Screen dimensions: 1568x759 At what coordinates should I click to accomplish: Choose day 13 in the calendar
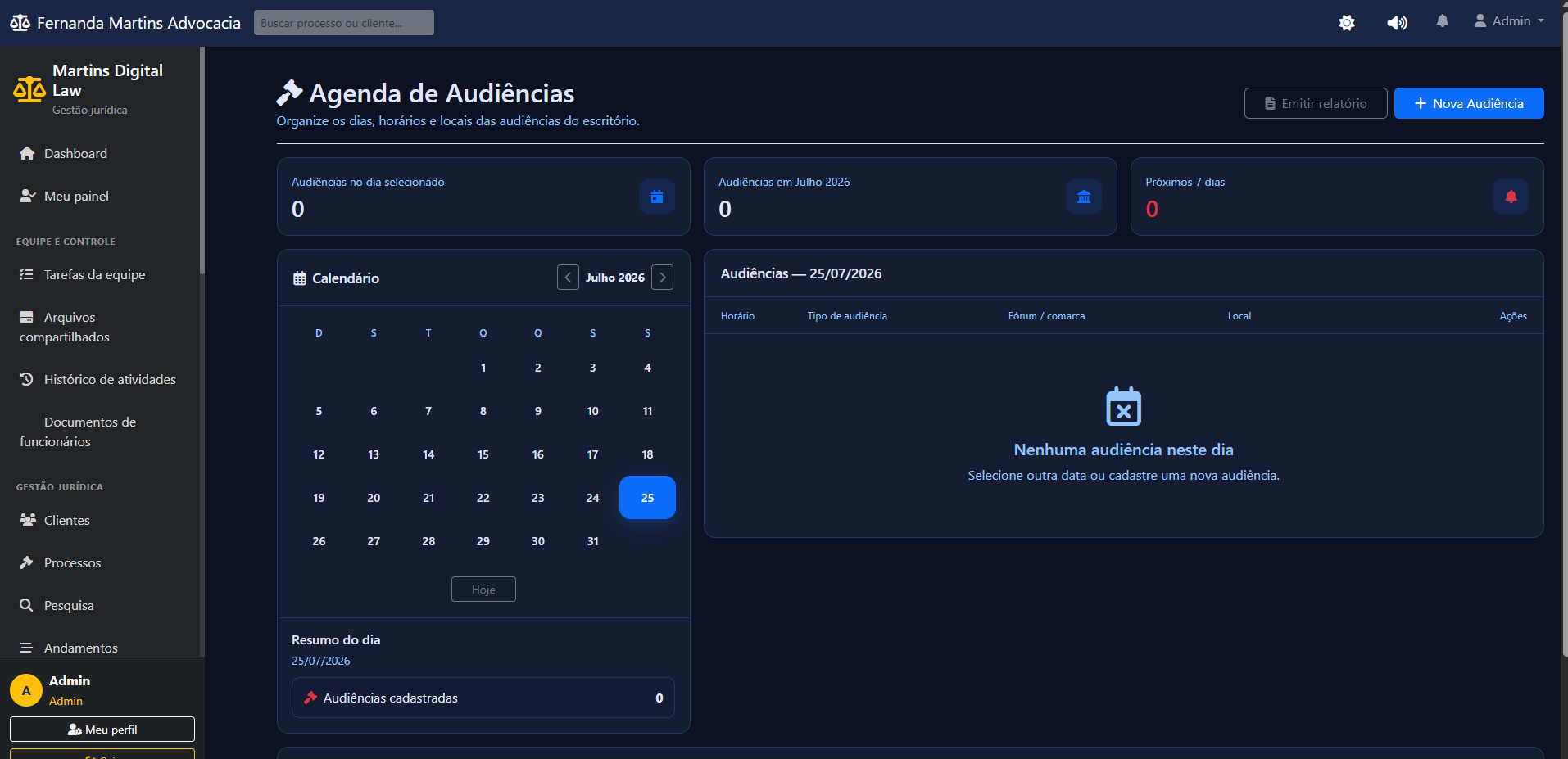point(374,454)
